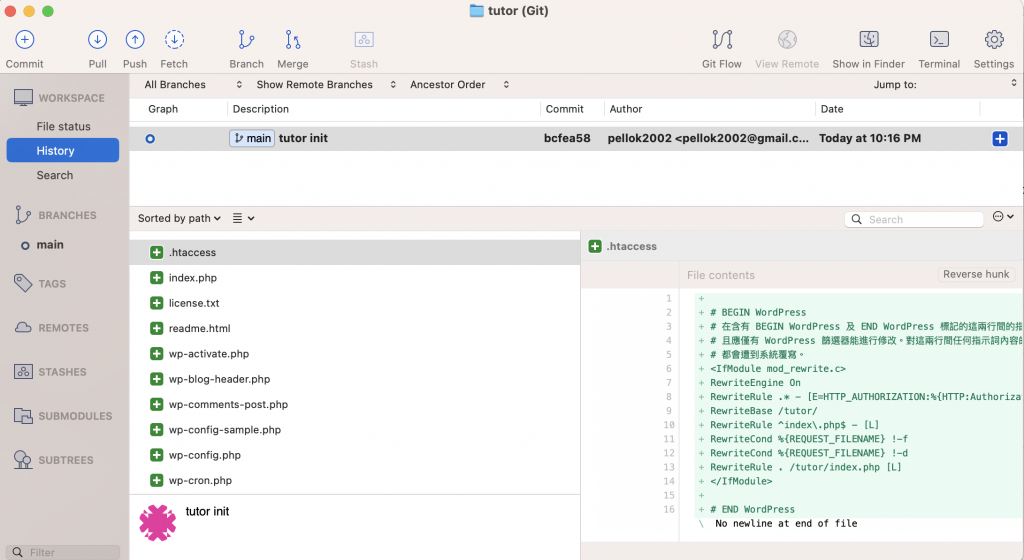
Task: Click the Push toolbar icon
Action: (135, 40)
